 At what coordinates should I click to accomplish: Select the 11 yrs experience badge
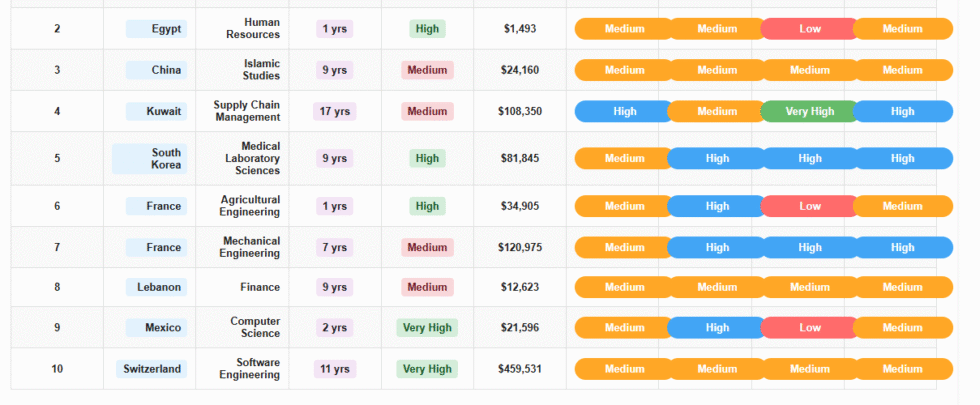(x=334, y=369)
